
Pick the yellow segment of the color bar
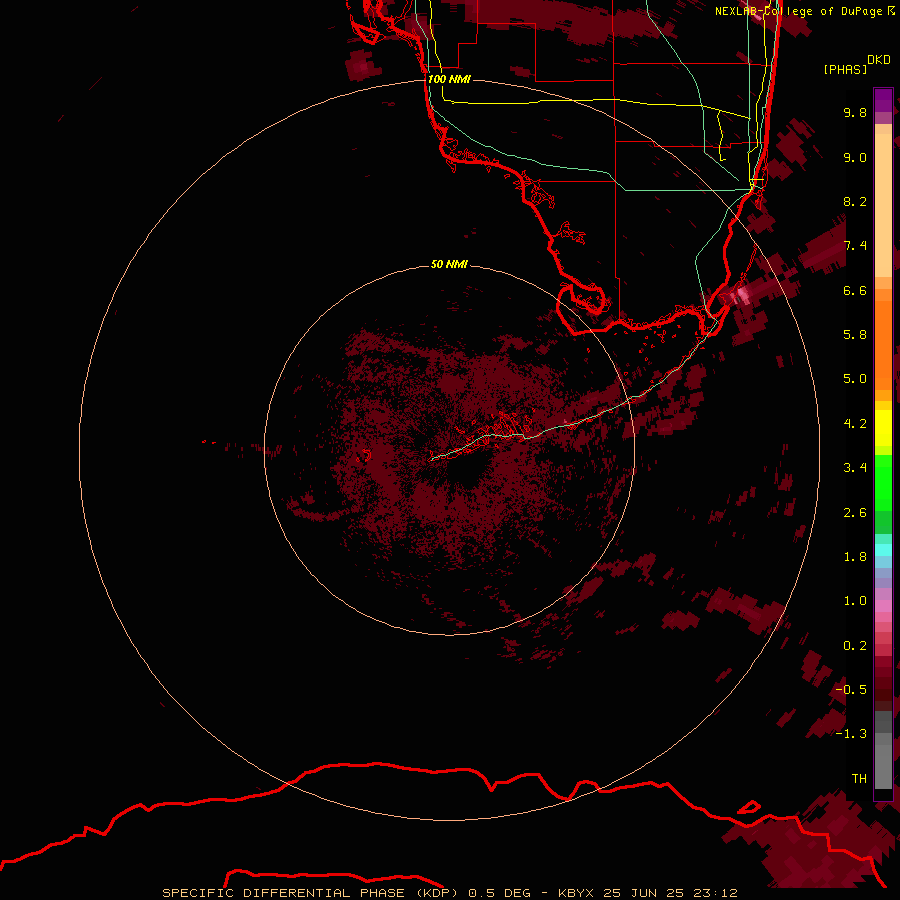click(883, 428)
